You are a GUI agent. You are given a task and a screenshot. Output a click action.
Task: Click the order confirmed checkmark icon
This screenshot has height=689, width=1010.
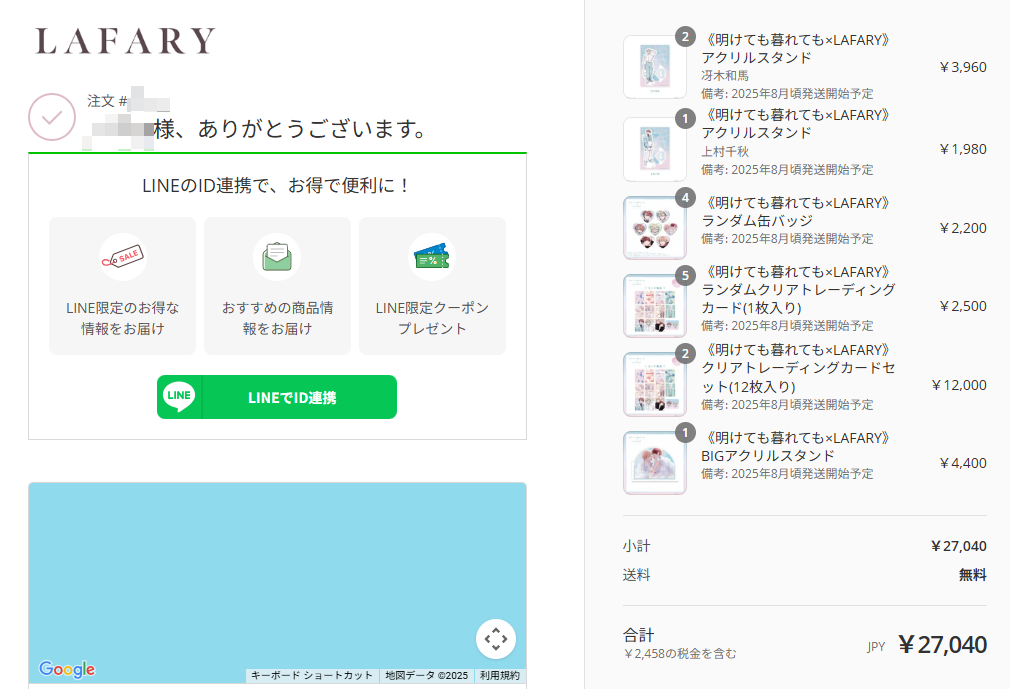click(x=52, y=117)
